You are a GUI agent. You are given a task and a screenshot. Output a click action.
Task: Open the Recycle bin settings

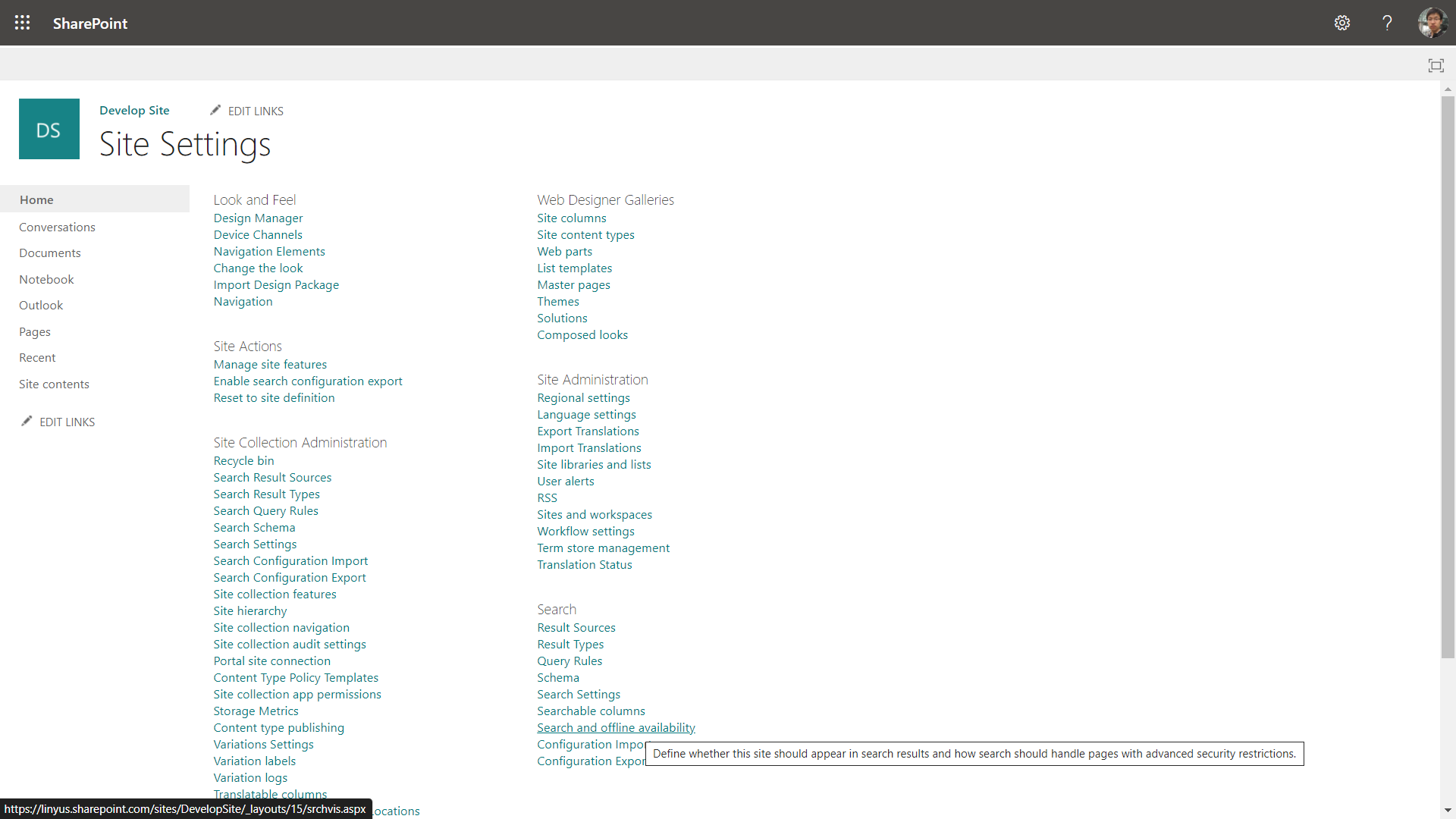click(243, 460)
